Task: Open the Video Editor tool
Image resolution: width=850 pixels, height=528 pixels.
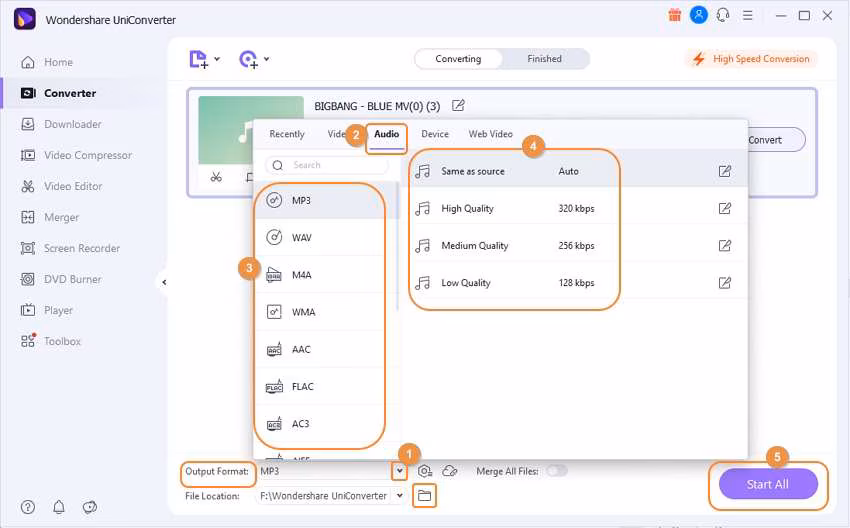Action: [x=61, y=186]
